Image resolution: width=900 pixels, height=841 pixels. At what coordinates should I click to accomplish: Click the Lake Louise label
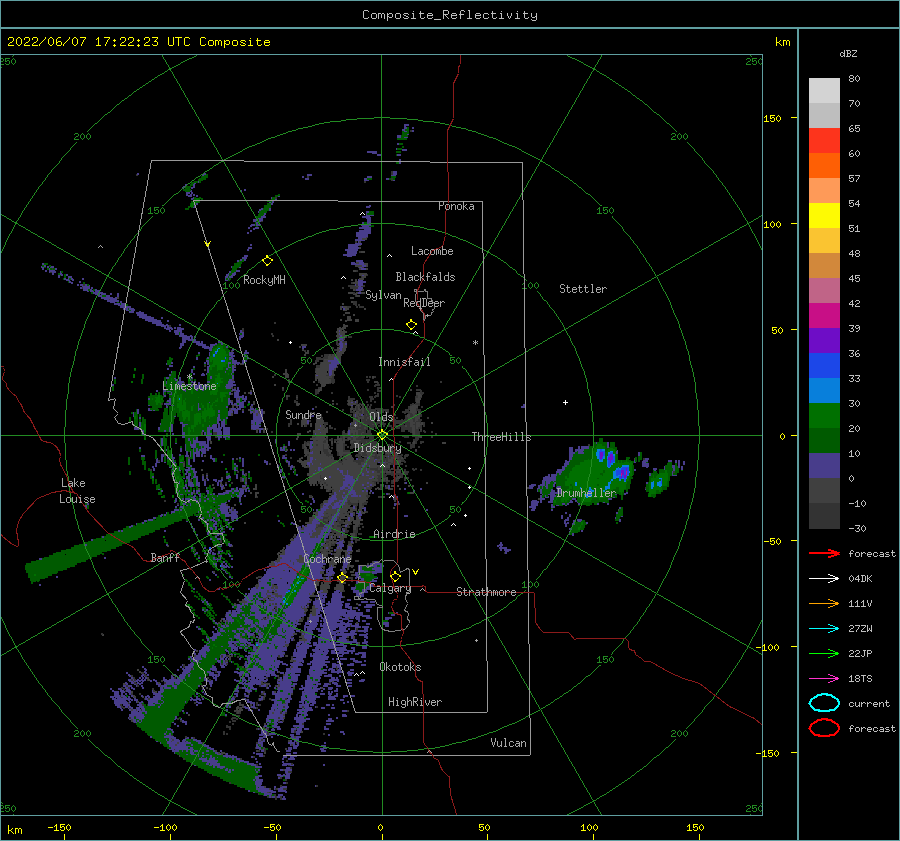[77, 491]
